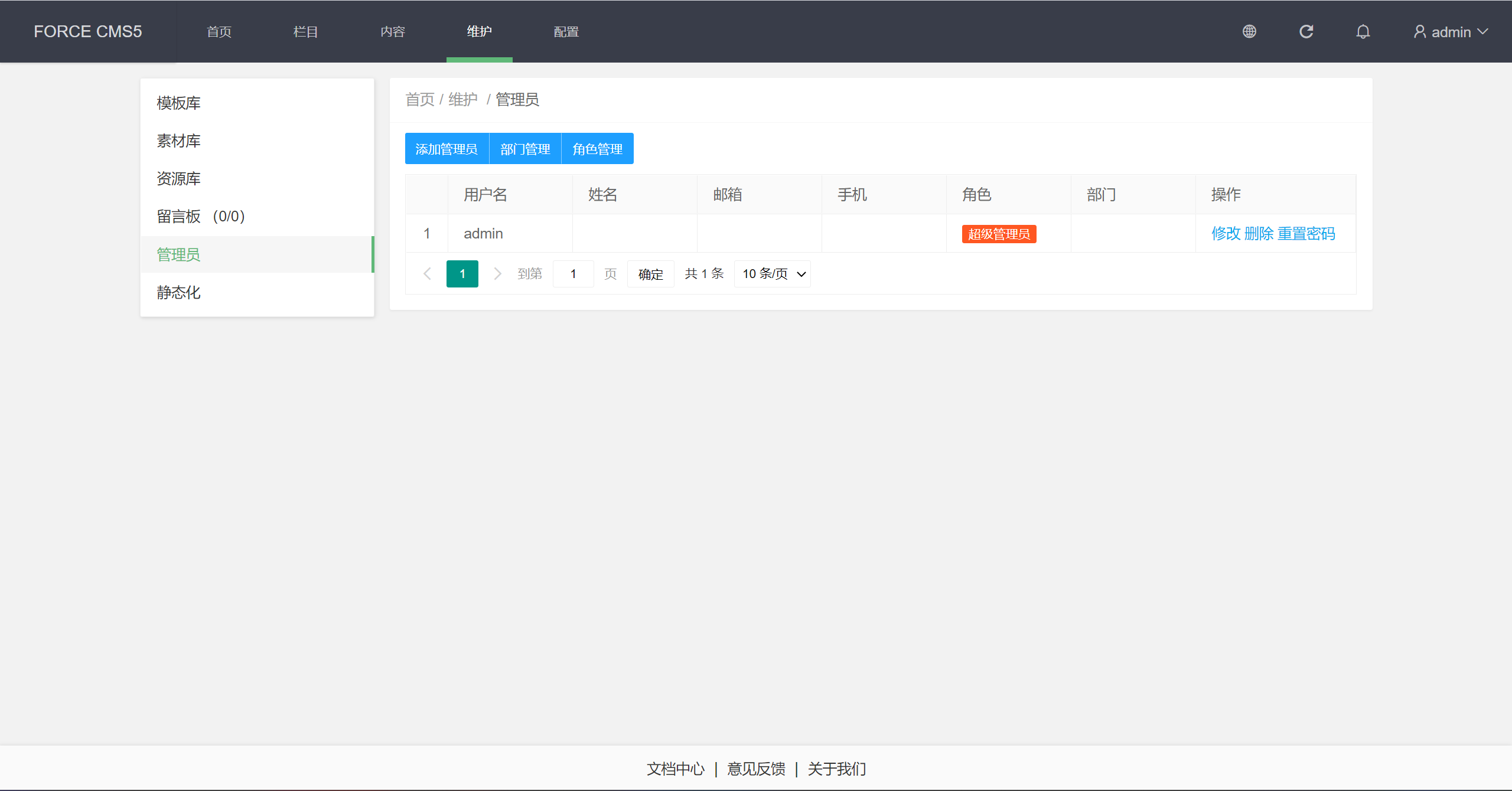Click the refresh icon in header
The image size is (1512, 791).
[x=1306, y=31]
